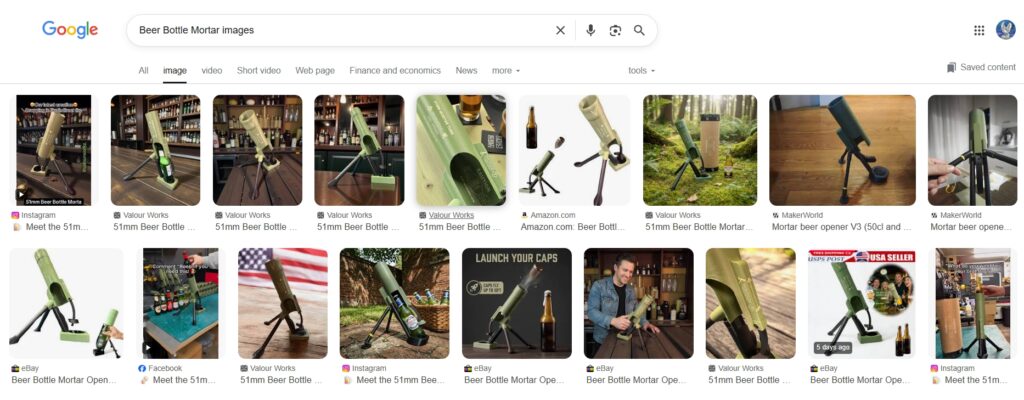The width and height of the screenshot is (1024, 400).
Task: Expand the 'more' search categories dropdown
Action: pos(506,71)
